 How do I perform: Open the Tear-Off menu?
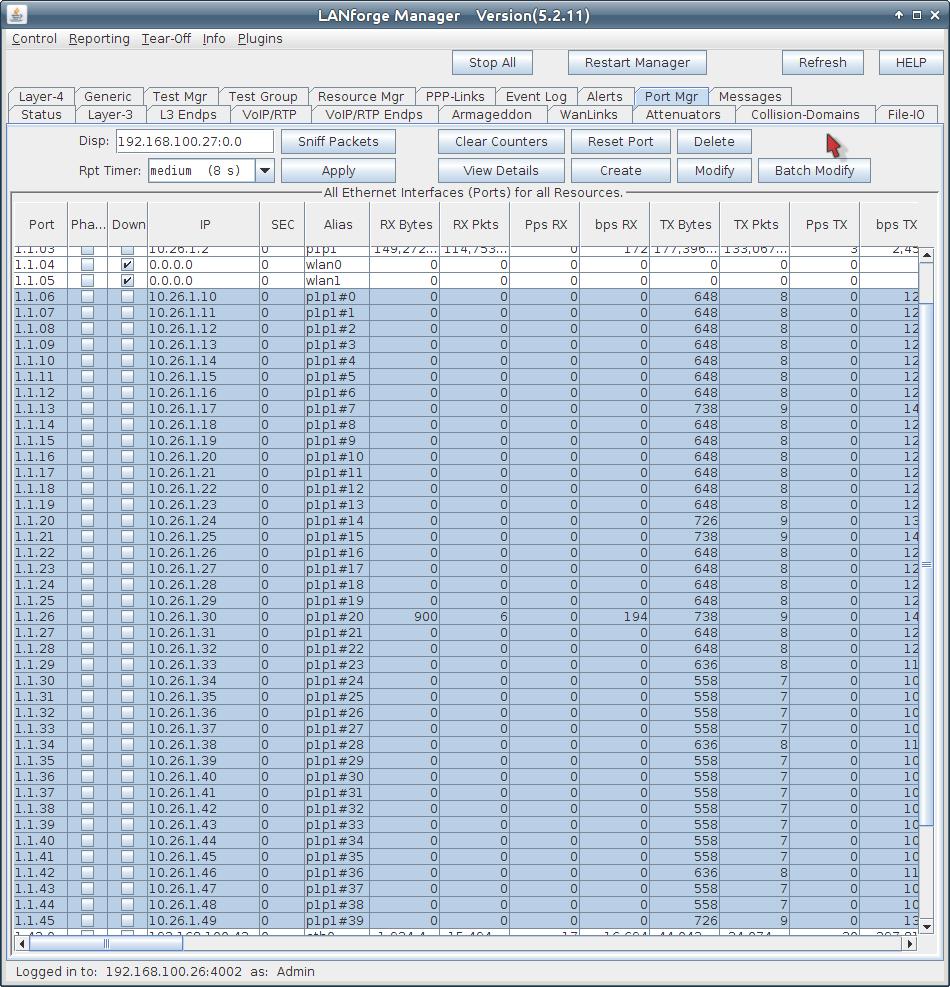coord(166,39)
